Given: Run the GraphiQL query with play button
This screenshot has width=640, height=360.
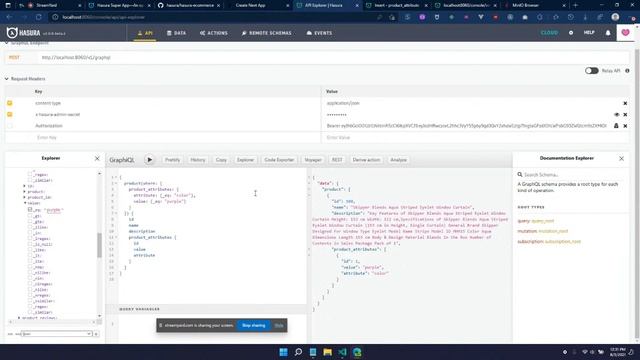Looking at the screenshot, I should 149,160.
